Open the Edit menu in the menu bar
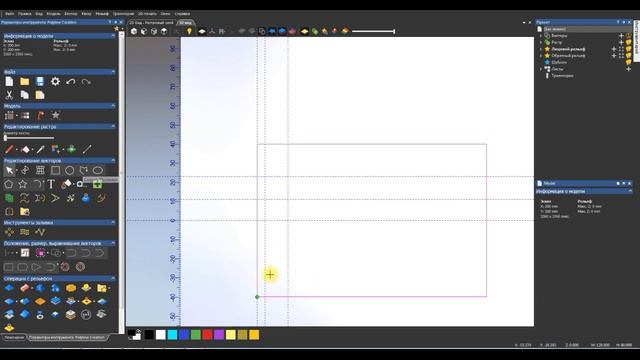This screenshot has height=360, width=640. pyautogui.click(x=24, y=14)
